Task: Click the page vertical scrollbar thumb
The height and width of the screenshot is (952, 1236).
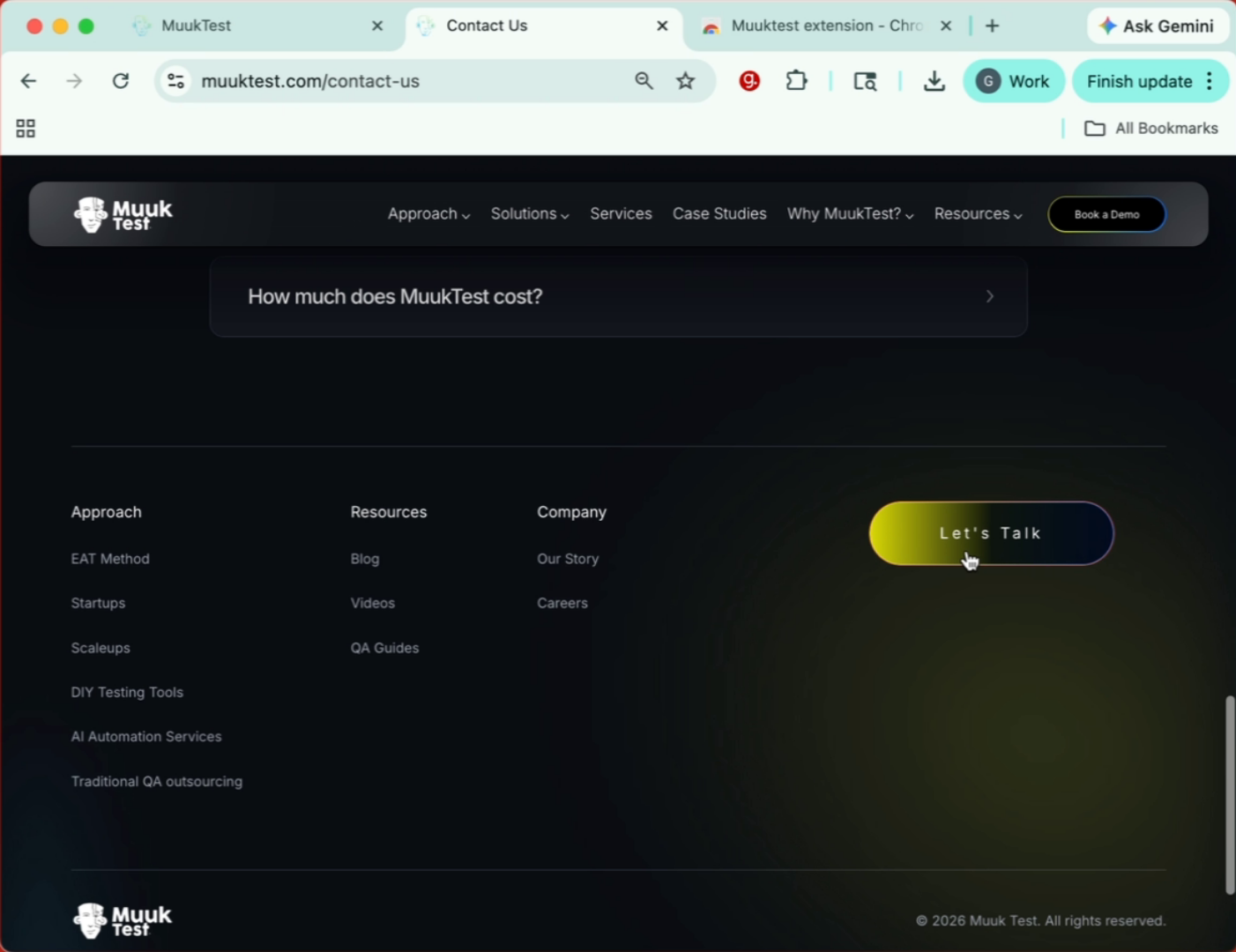Action: click(1229, 795)
